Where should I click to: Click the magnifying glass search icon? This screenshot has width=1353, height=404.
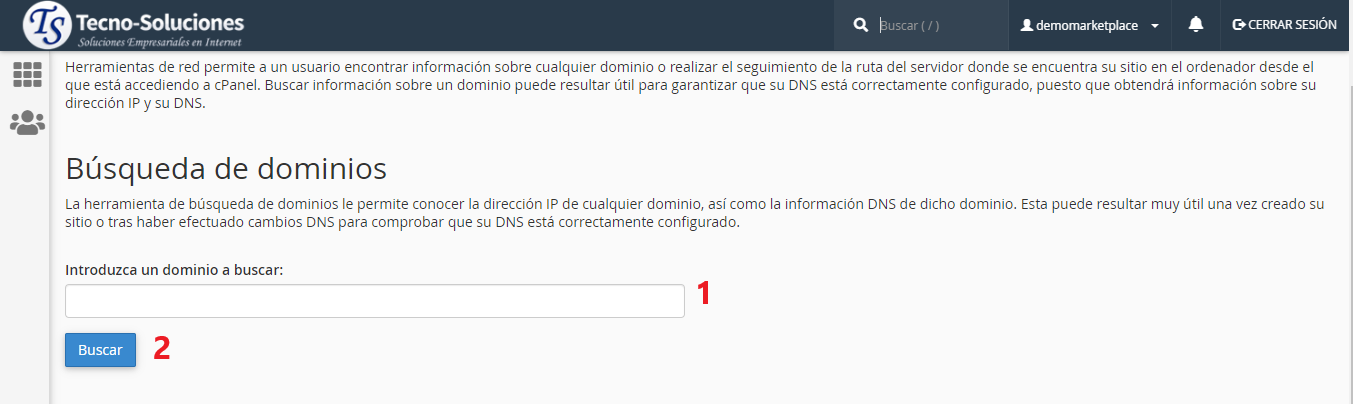pos(860,25)
